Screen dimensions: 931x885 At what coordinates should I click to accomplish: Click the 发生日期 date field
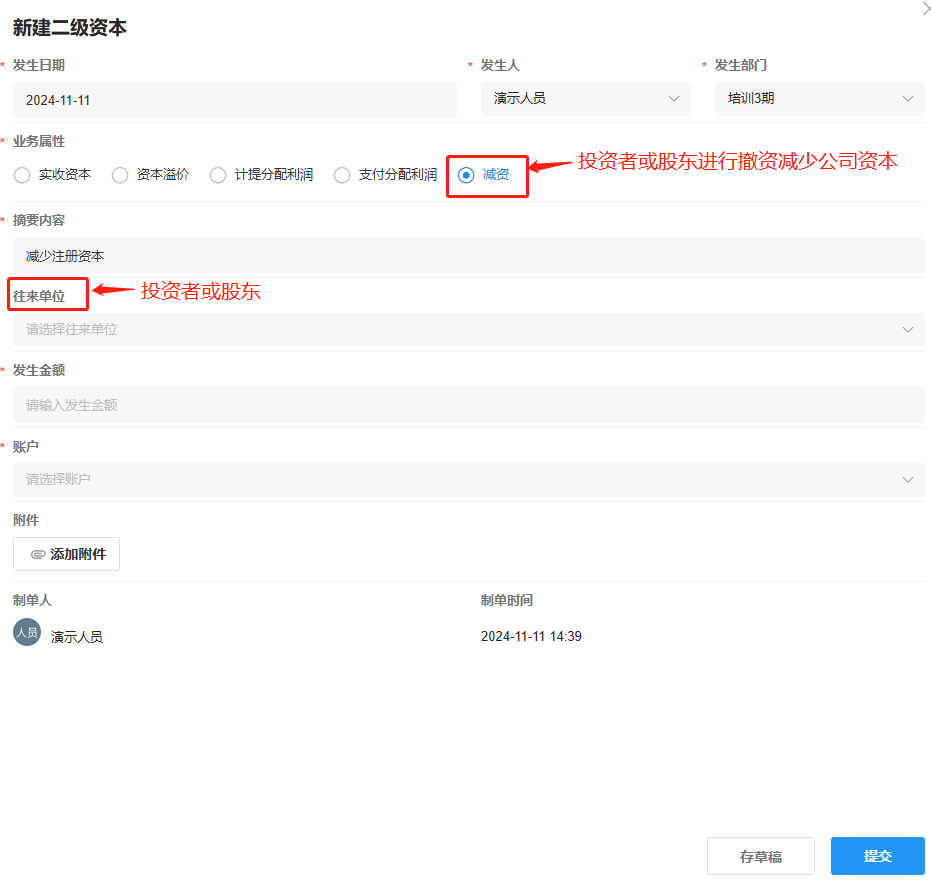pyautogui.click(x=234, y=100)
